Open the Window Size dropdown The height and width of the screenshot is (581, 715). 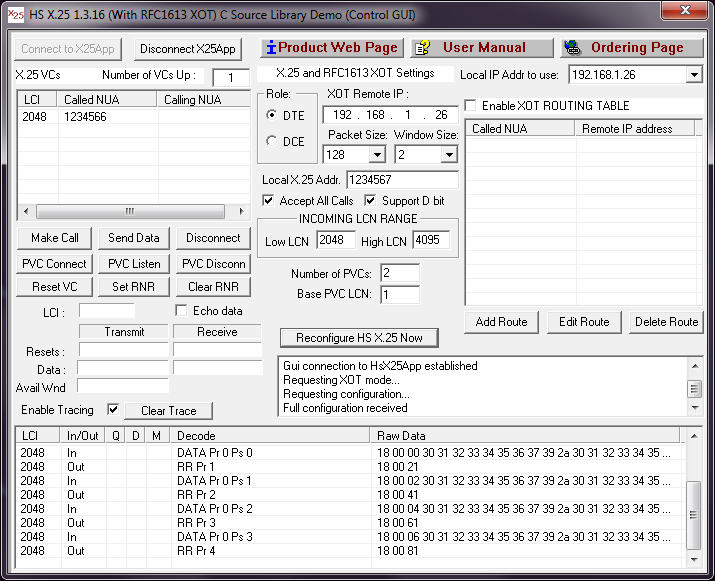click(448, 155)
